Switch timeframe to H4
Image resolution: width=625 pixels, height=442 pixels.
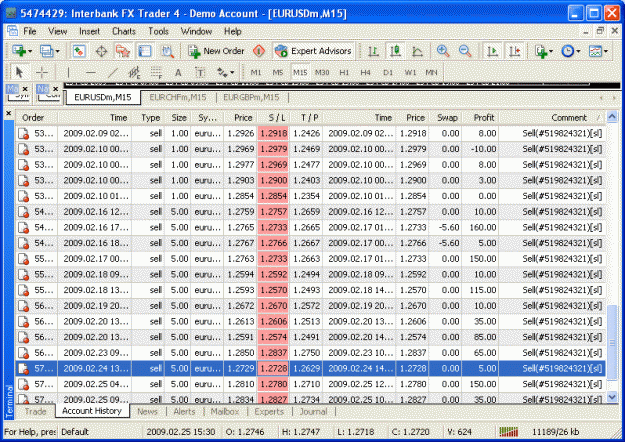tap(366, 73)
